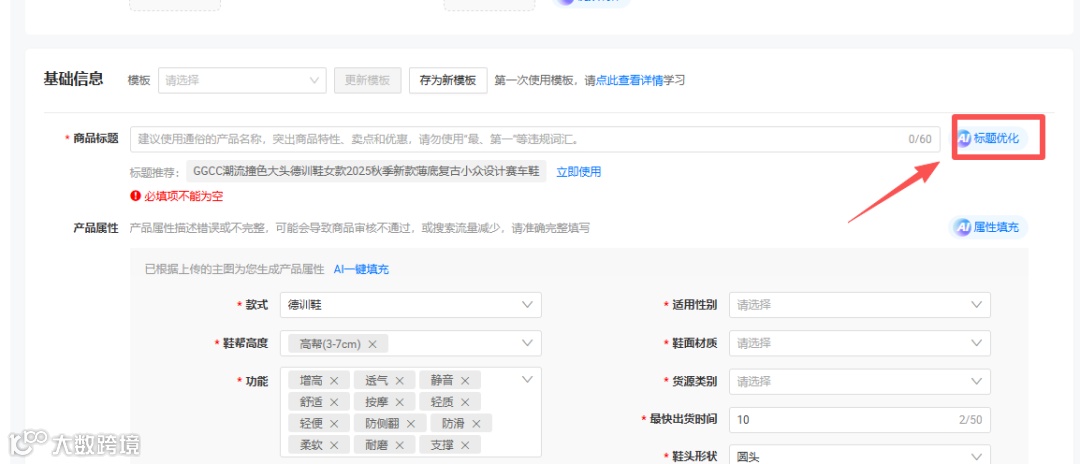This screenshot has height=464, width=1080.
Task: Click the recommended title text starting GGCC潮流撞色
Action: [366, 171]
